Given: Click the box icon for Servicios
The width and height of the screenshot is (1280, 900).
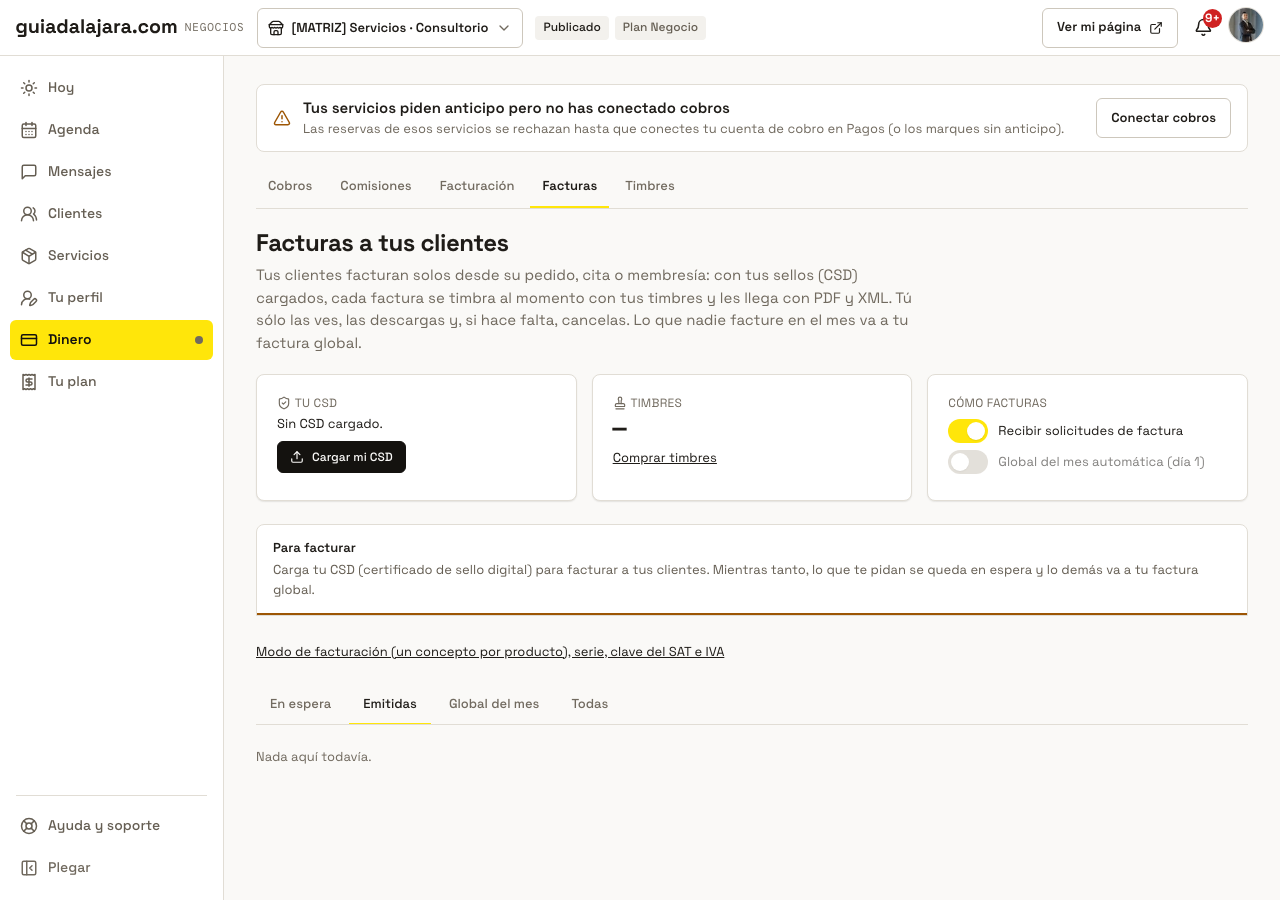Looking at the screenshot, I should point(29,256).
